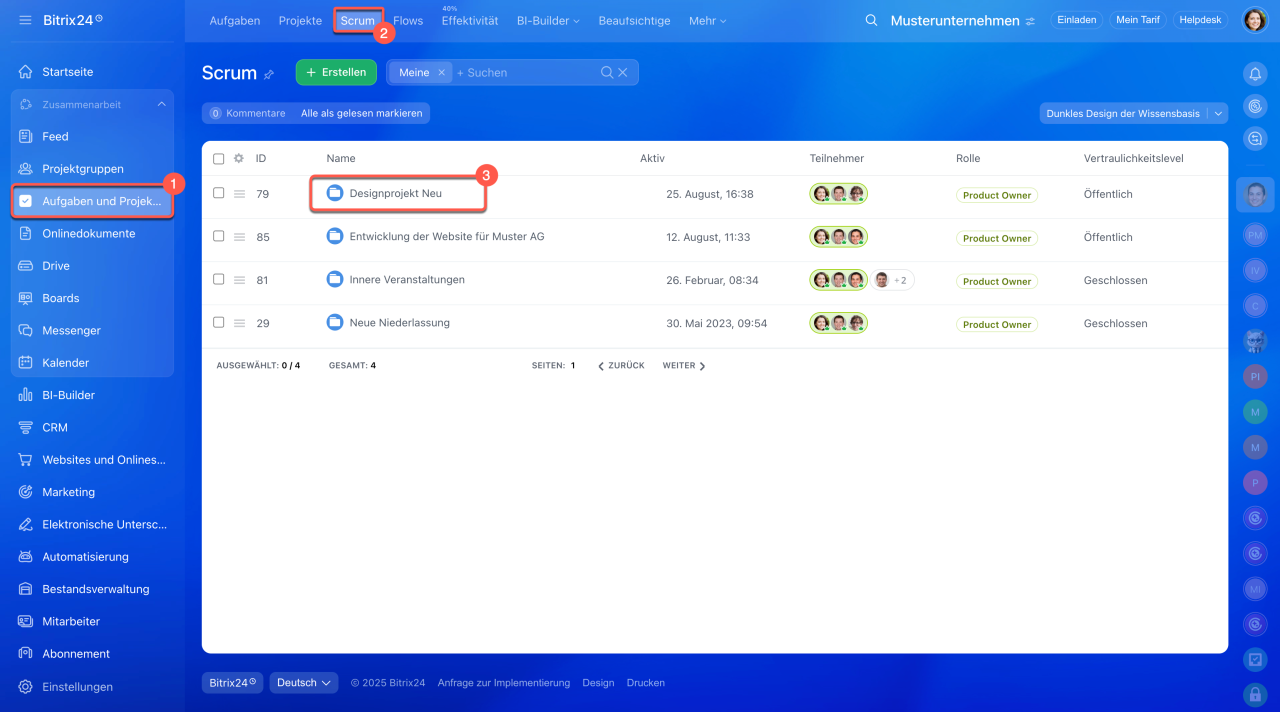Open the notifications bell icon
The image size is (1280, 712).
tap(1255, 73)
